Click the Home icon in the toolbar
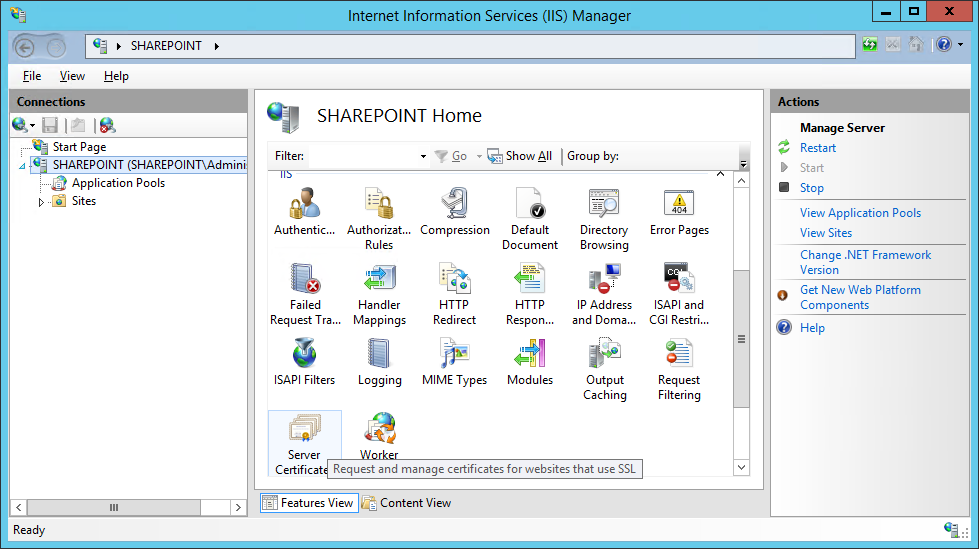Viewport: 979px width, 549px height. (x=916, y=44)
